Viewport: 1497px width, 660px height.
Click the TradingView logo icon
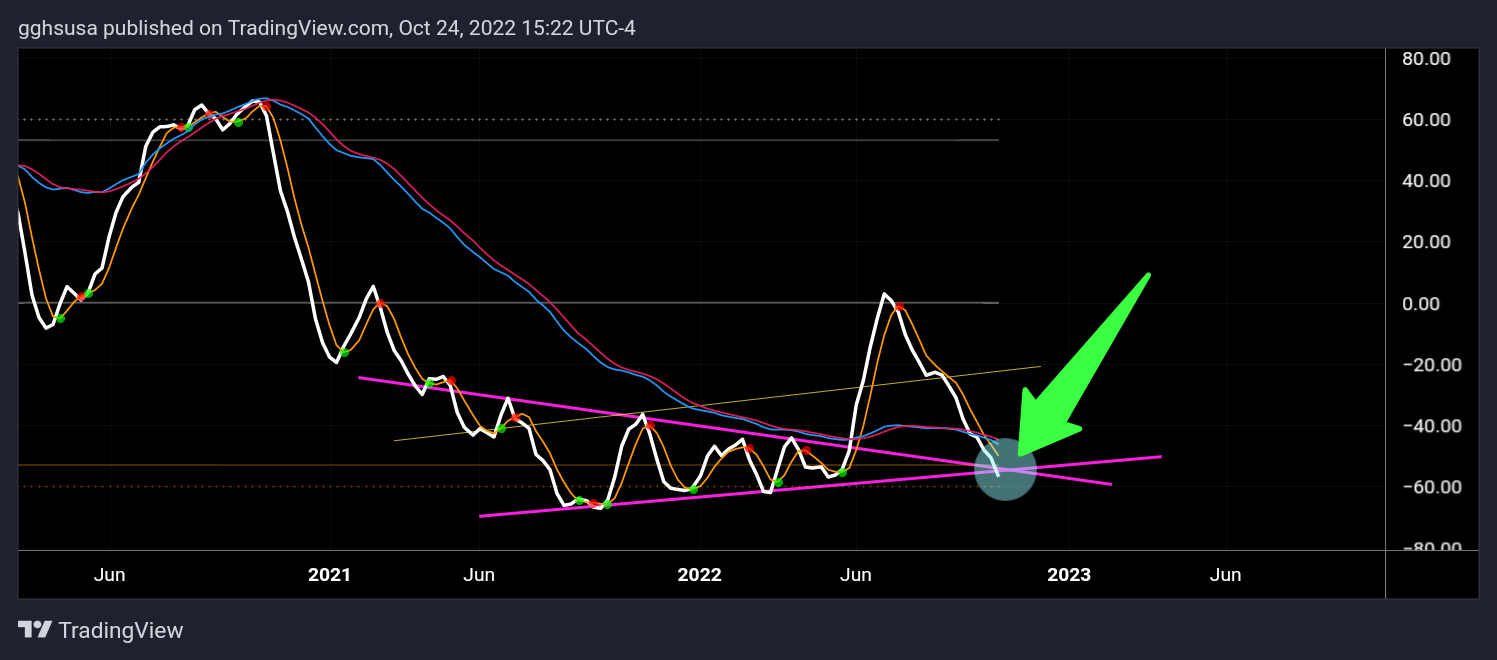click(35, 630)
